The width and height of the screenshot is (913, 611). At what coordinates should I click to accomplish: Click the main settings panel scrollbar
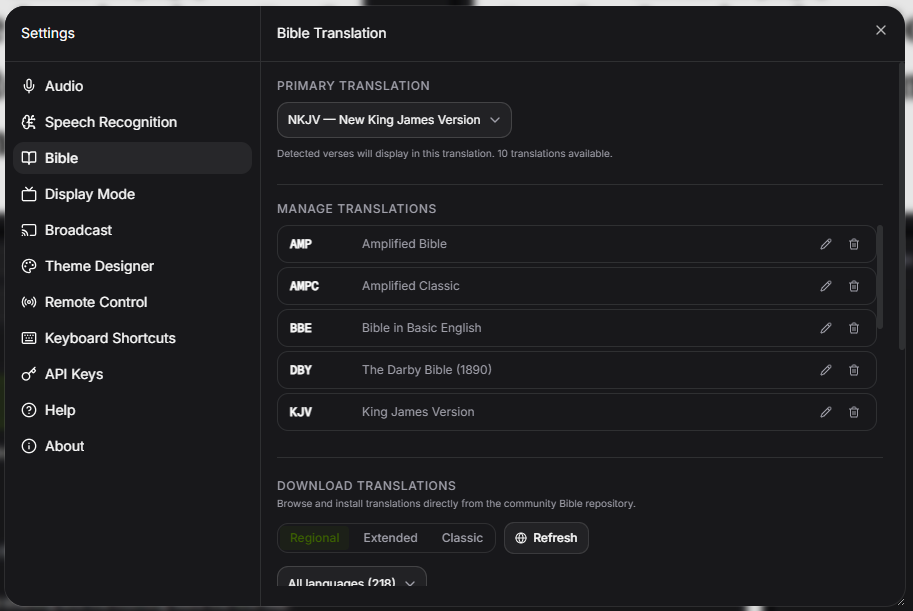902,205
